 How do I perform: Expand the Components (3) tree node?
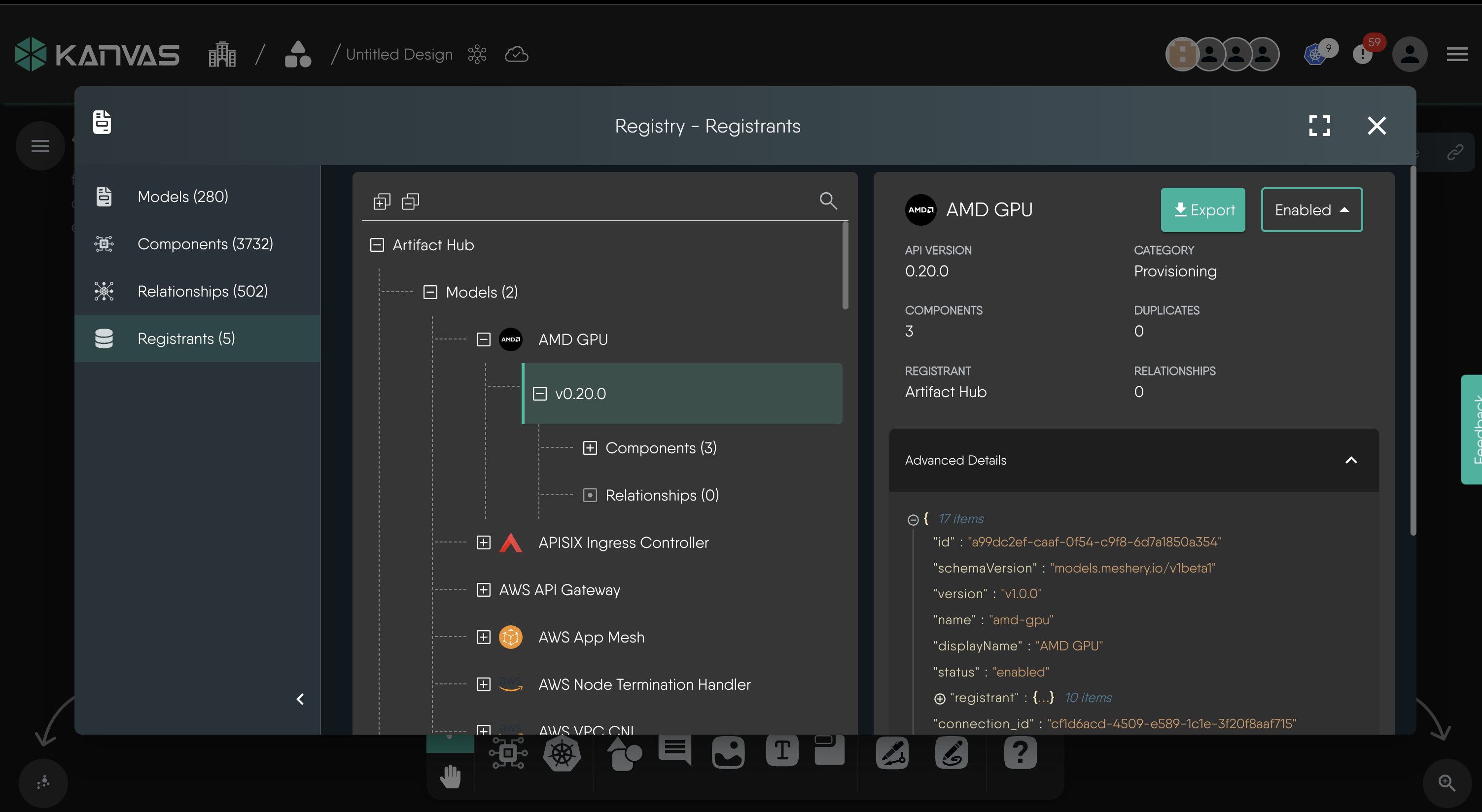click(x=590, y=448)
